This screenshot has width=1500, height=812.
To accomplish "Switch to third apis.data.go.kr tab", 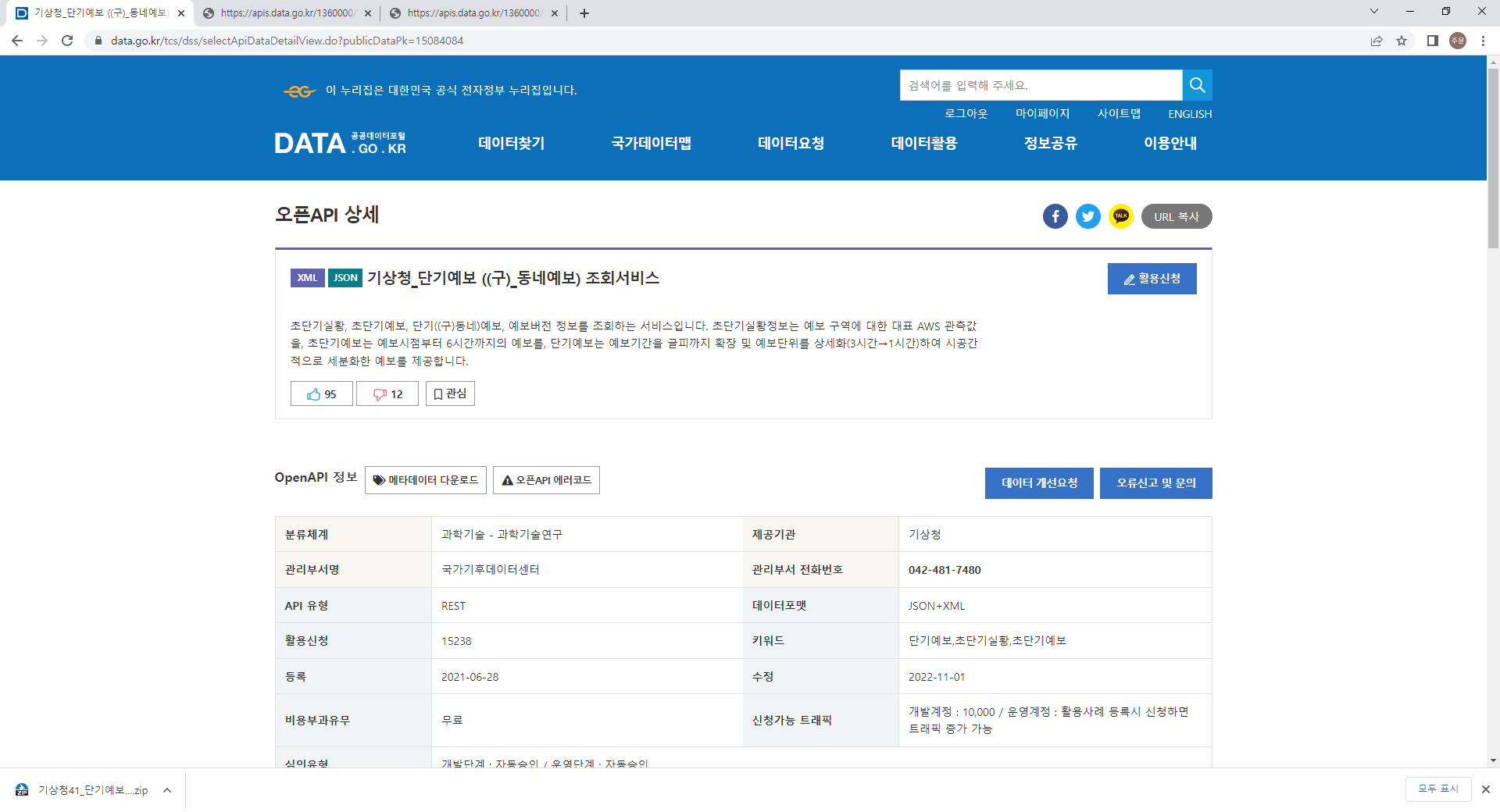I will click(473, 13).
